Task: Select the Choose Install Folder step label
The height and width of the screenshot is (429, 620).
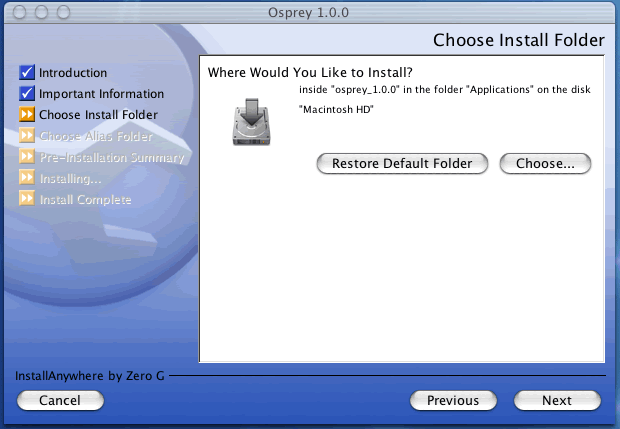Action: pos(98,115)
